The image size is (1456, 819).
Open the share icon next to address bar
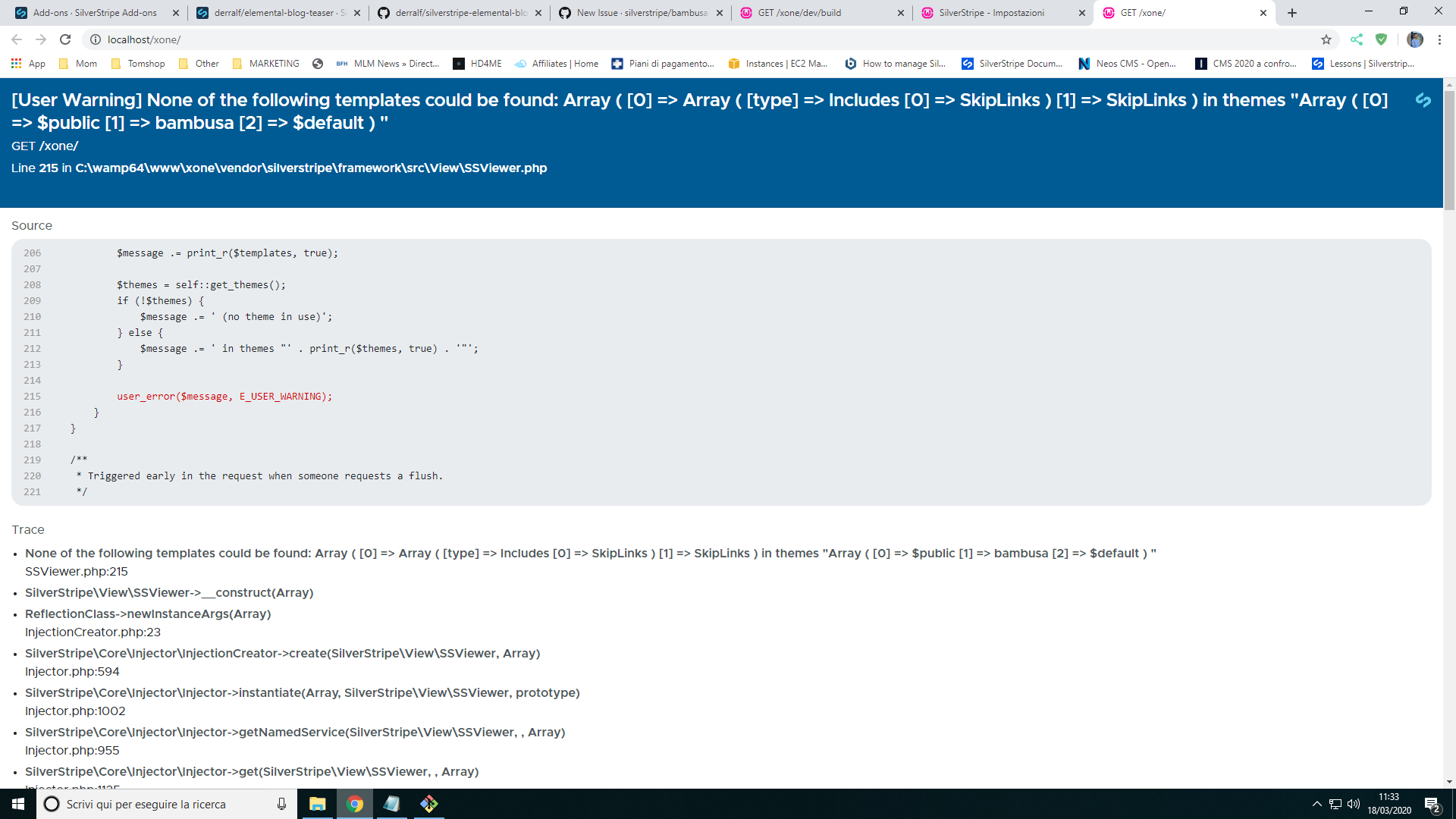pyautogui.click(x=1357, y=39)
